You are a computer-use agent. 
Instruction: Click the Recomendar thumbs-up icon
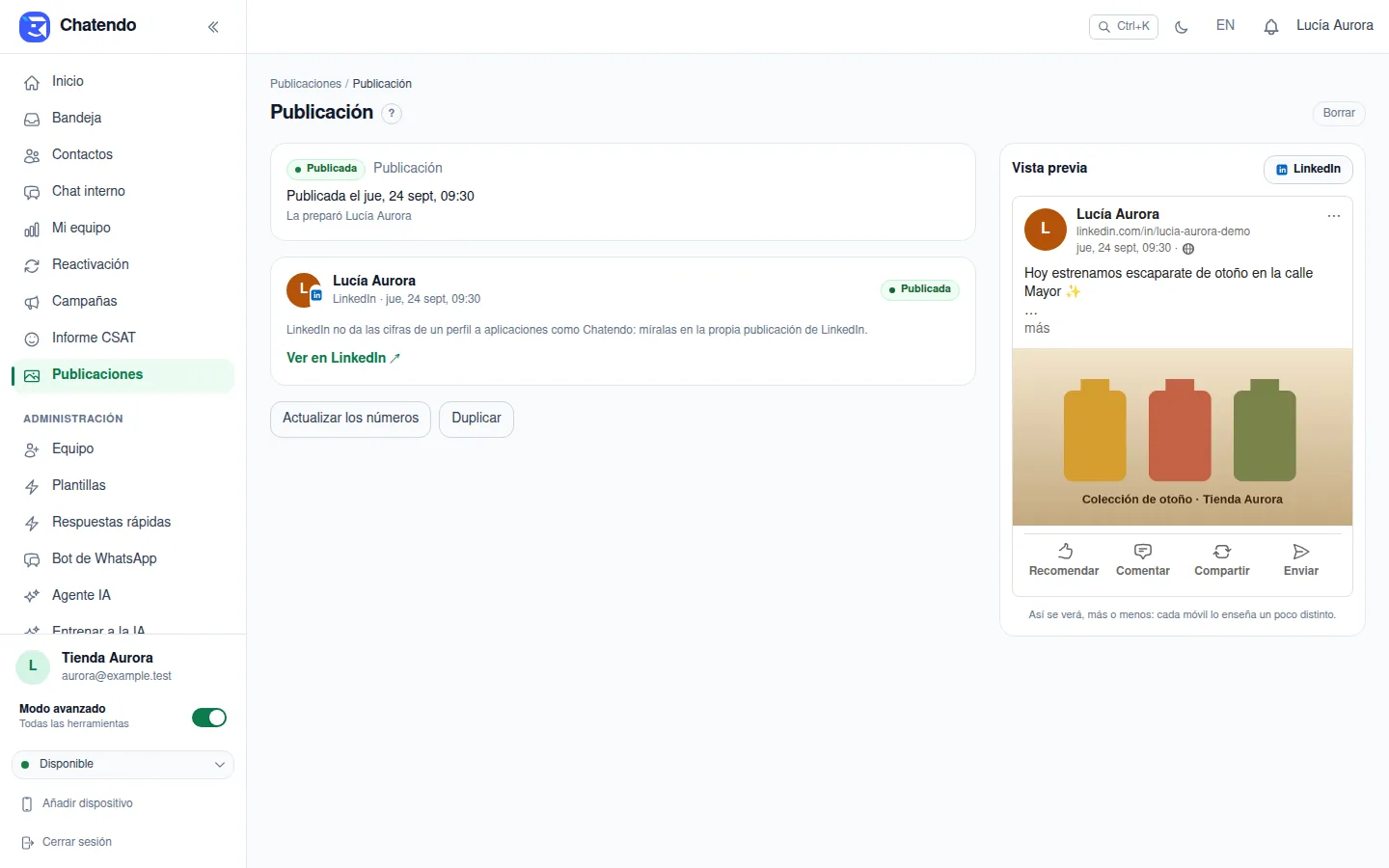coord(1065,552)
